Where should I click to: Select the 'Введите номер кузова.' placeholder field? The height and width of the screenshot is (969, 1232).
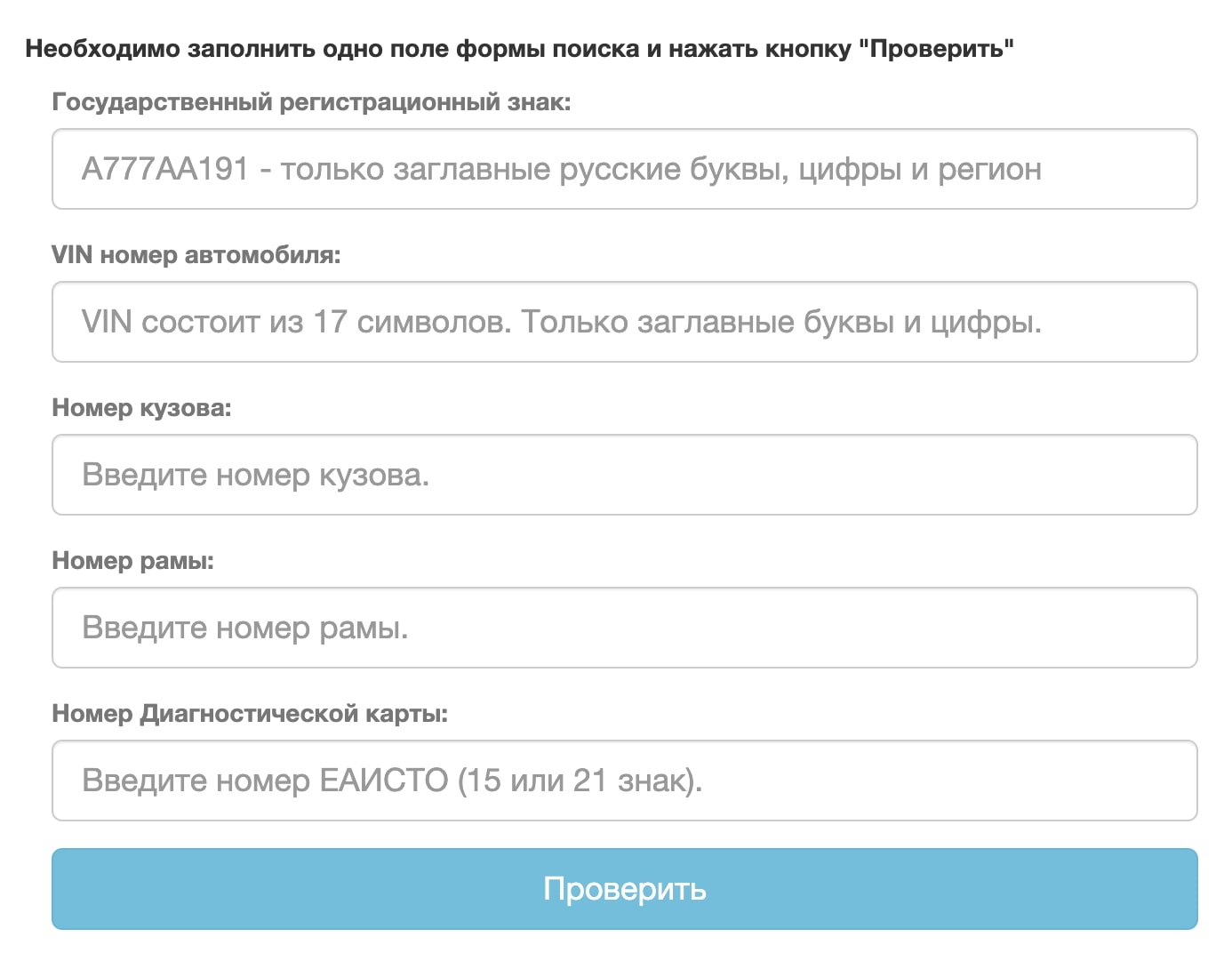[x=624, y=475]
